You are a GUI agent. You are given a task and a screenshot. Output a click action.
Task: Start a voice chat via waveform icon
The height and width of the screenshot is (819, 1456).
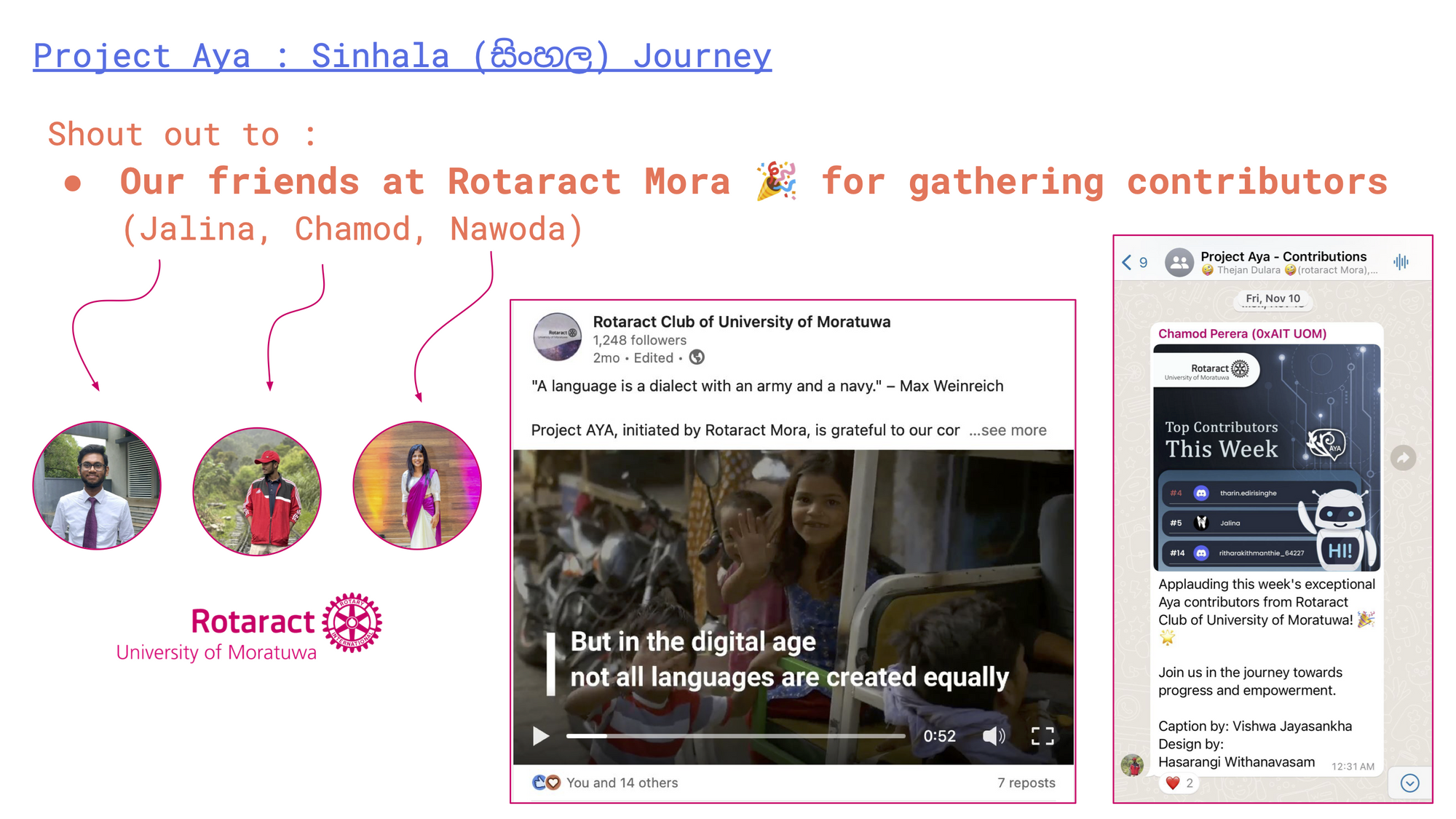(1401, 262)
